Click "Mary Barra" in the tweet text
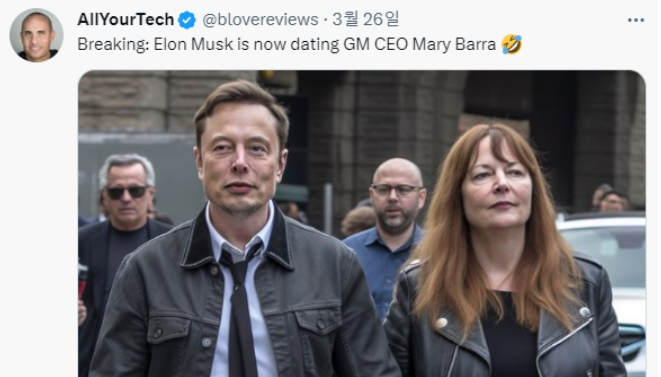The height and width of the screenshot is (377, 661). tap(454, 45)
